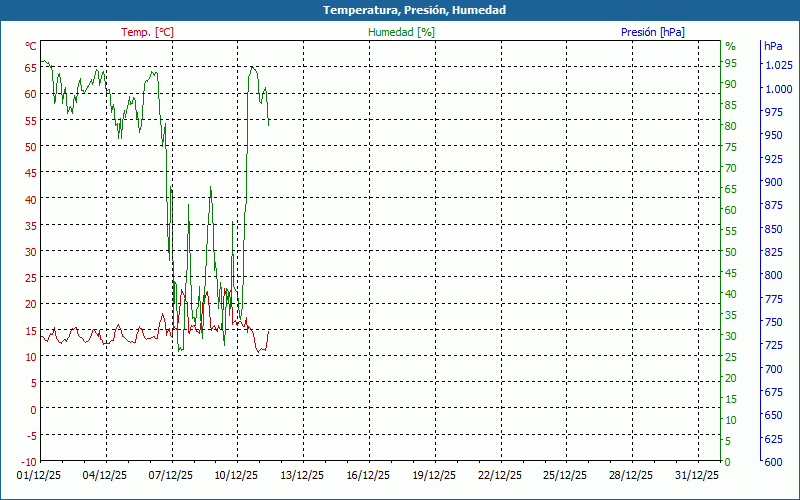Click the 25/12/25 date on the time axis
The height and width of the screenshot is (500, 800).
[566, 476]
